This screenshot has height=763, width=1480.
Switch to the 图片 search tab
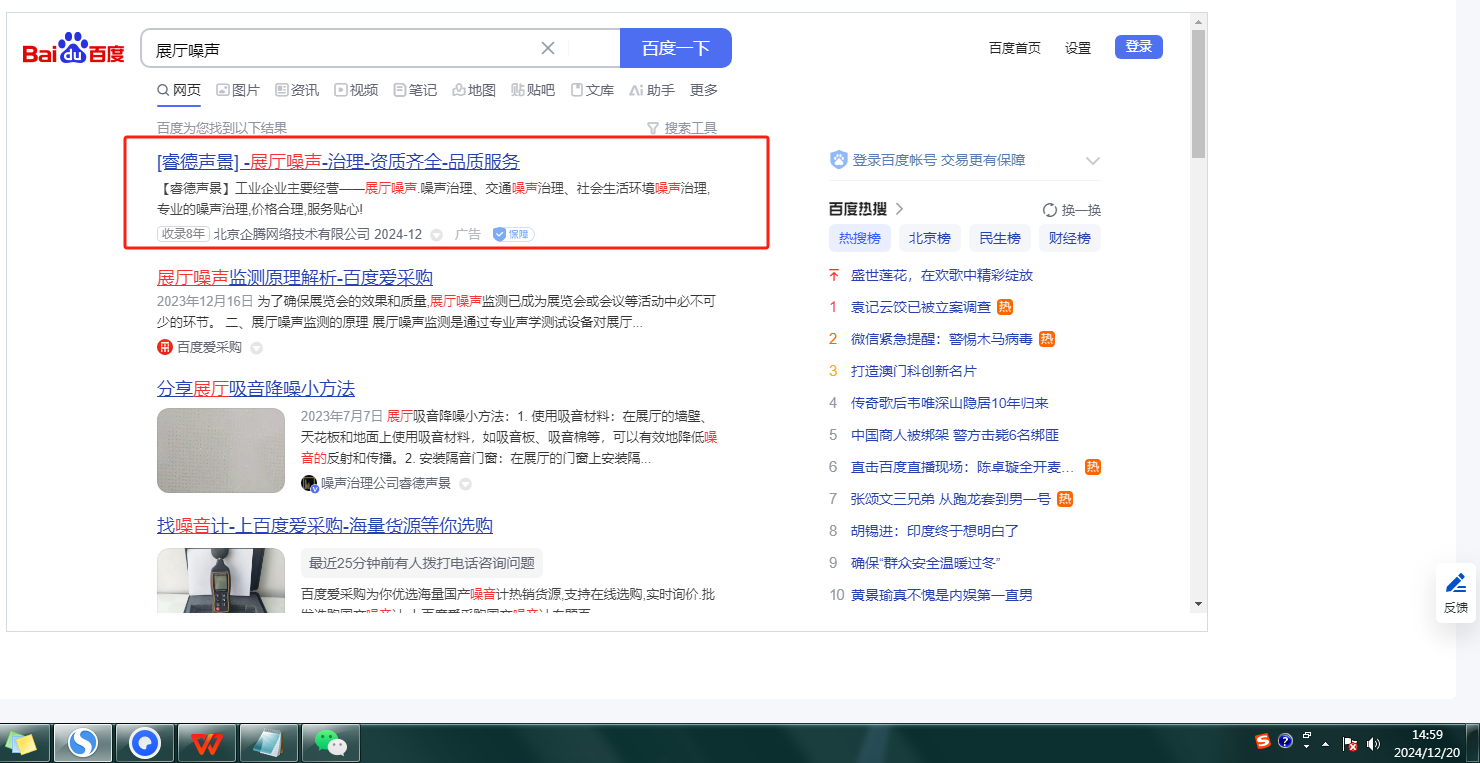238,90
